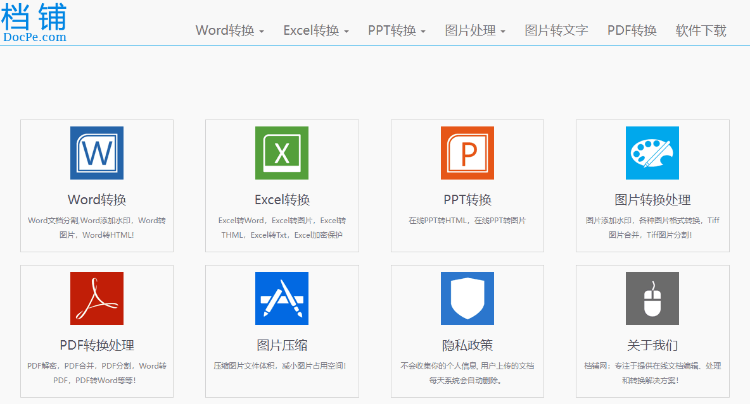Viewport: 750px width, 404px height.
Task: Follow the 隐私政策 card title link
Action: [467, 345]
